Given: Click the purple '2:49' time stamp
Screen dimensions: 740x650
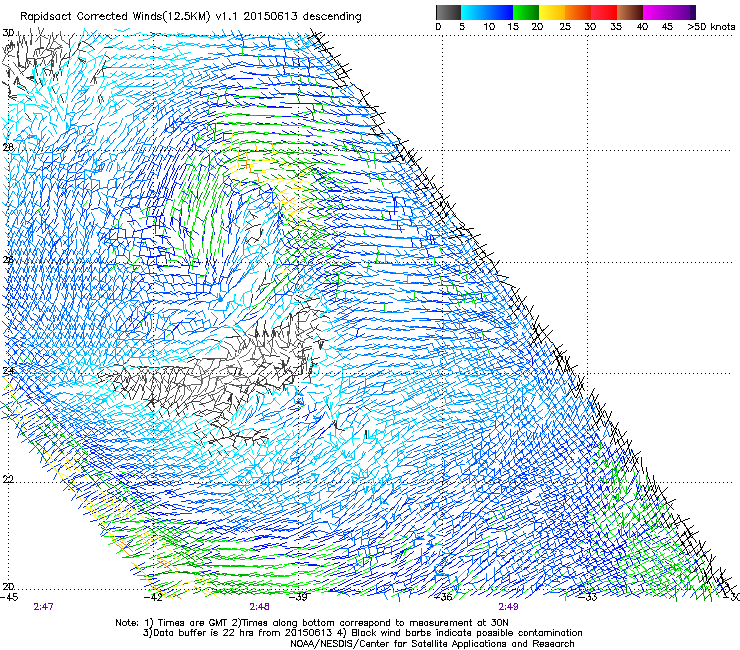Looking at the screenshot, I should (x=508, y=607).
